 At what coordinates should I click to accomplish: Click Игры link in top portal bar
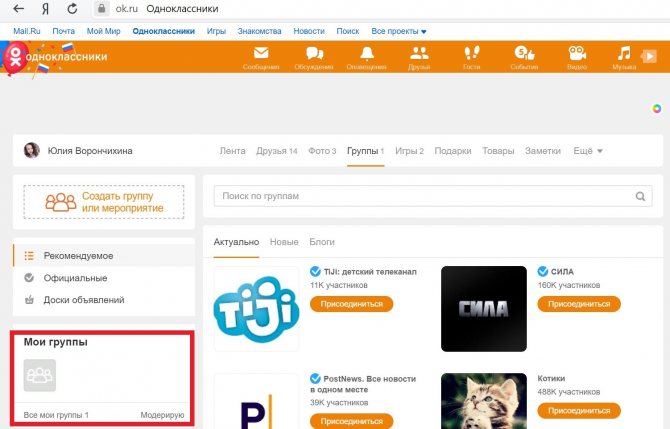[x=216, y=31]
